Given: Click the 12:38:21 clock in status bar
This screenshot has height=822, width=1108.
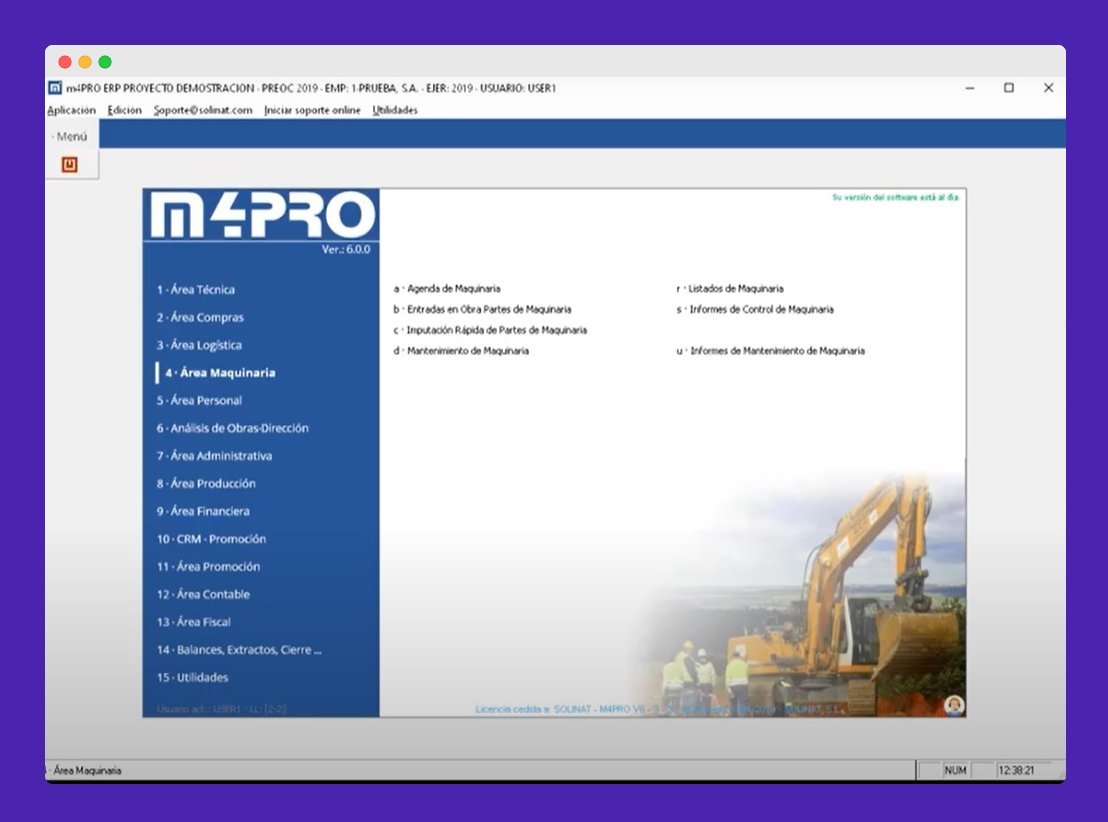Looking at the screenshot, I should [1016, 770].
